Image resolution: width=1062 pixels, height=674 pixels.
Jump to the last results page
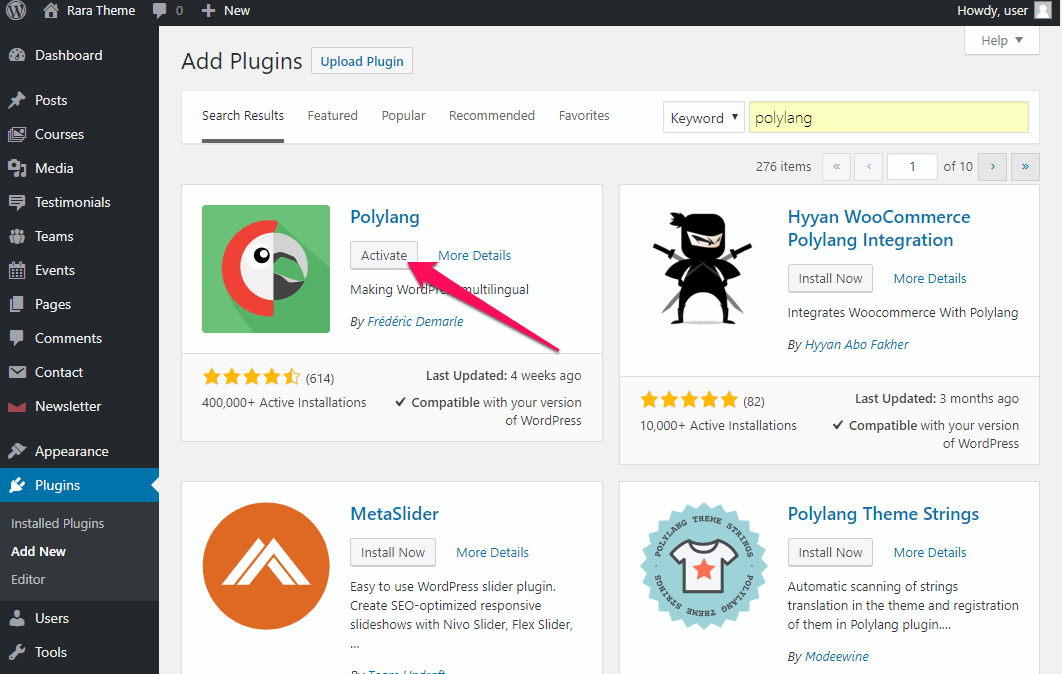pyautogui.click(x=1025, y=167)
